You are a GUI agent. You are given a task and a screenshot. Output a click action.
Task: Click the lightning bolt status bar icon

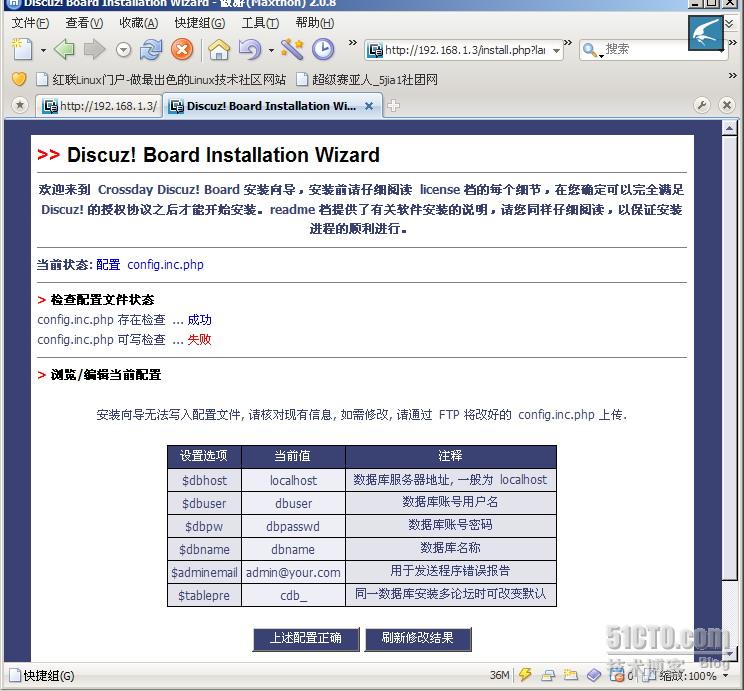point(525,675)
